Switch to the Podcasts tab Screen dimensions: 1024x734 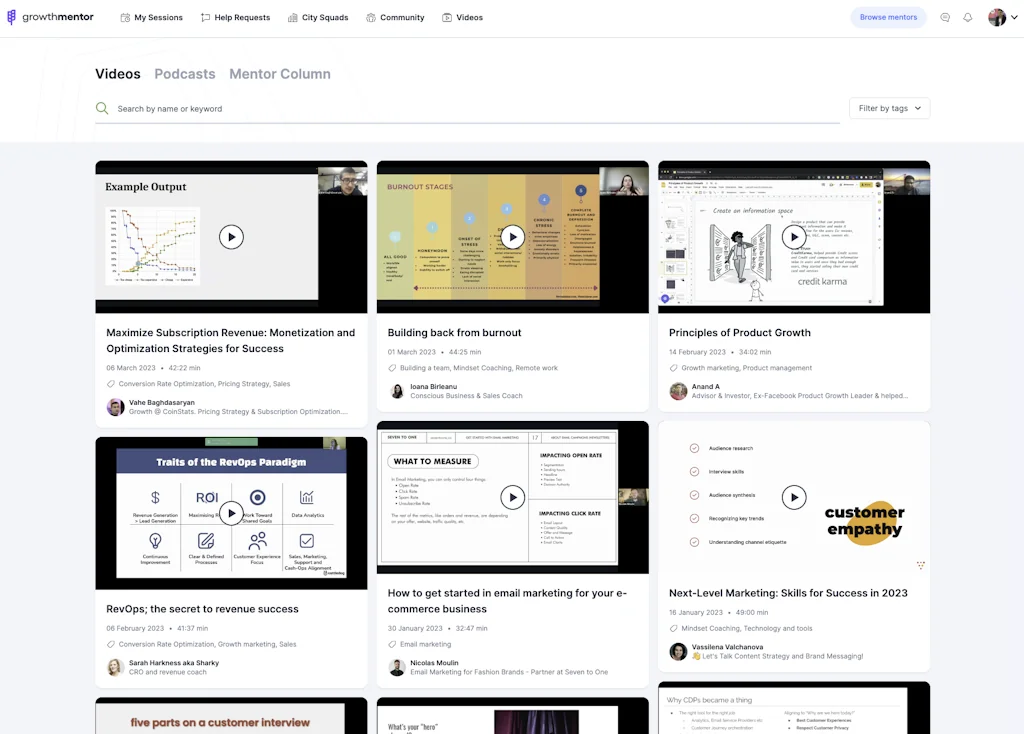pos(184,74)
